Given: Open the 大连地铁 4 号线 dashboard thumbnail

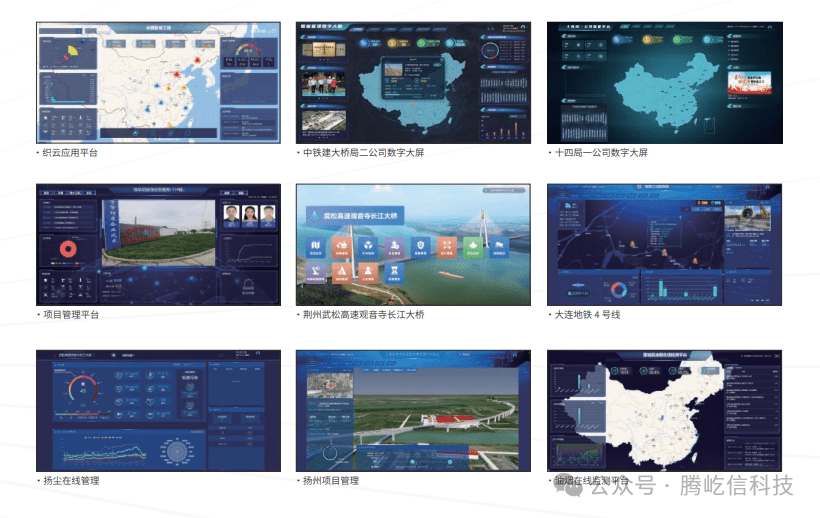Looking at the screenshot, I should 664,245.
